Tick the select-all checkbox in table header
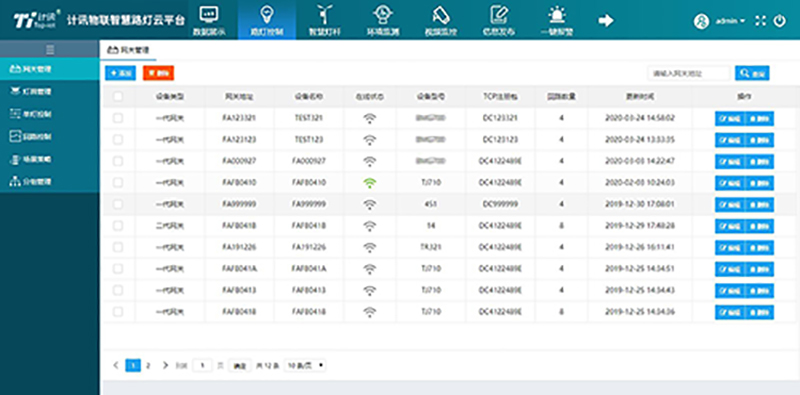The image size is (800, 395). tap(118, 96)
